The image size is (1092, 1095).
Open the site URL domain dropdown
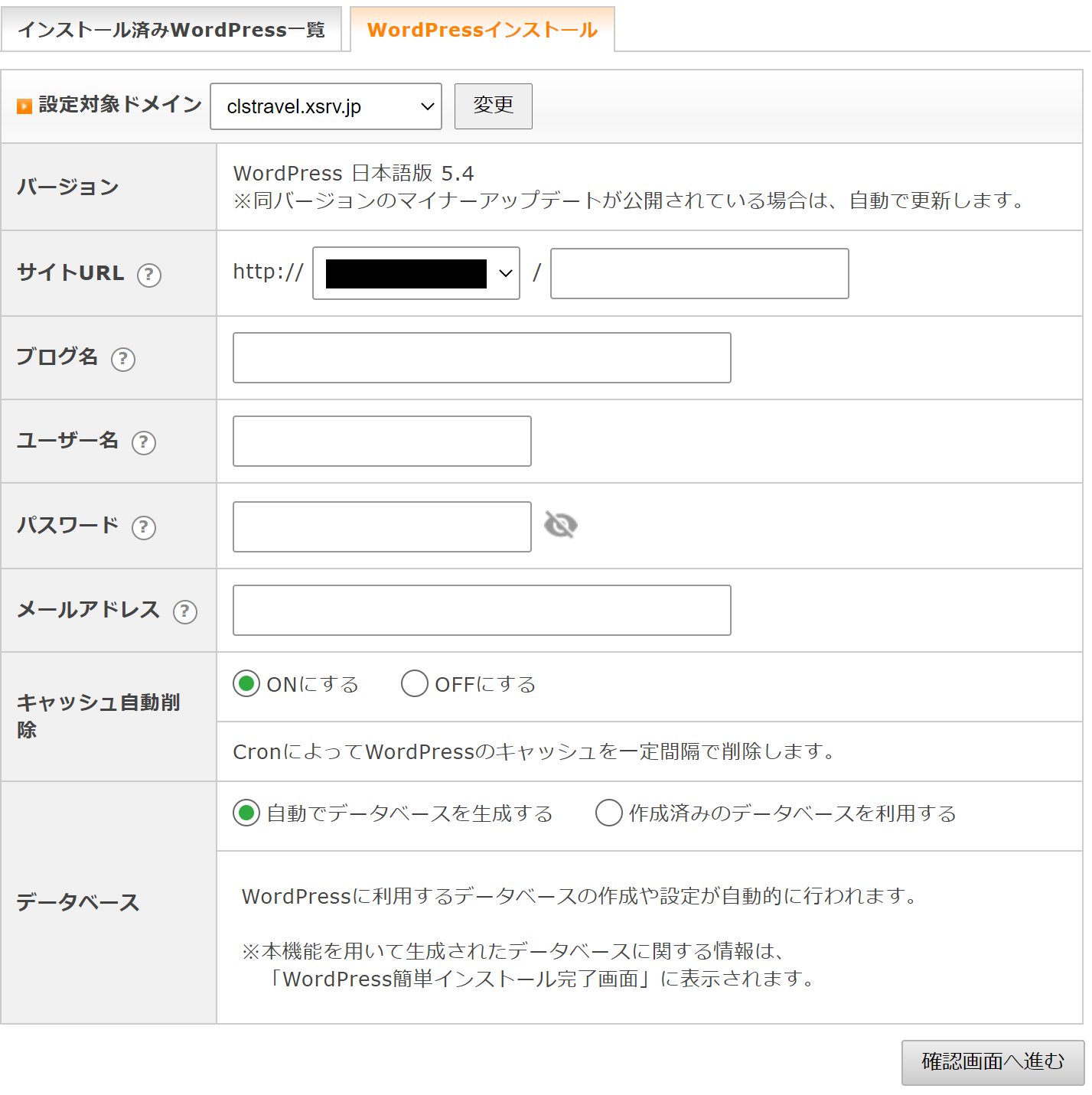tap(416, 273)
